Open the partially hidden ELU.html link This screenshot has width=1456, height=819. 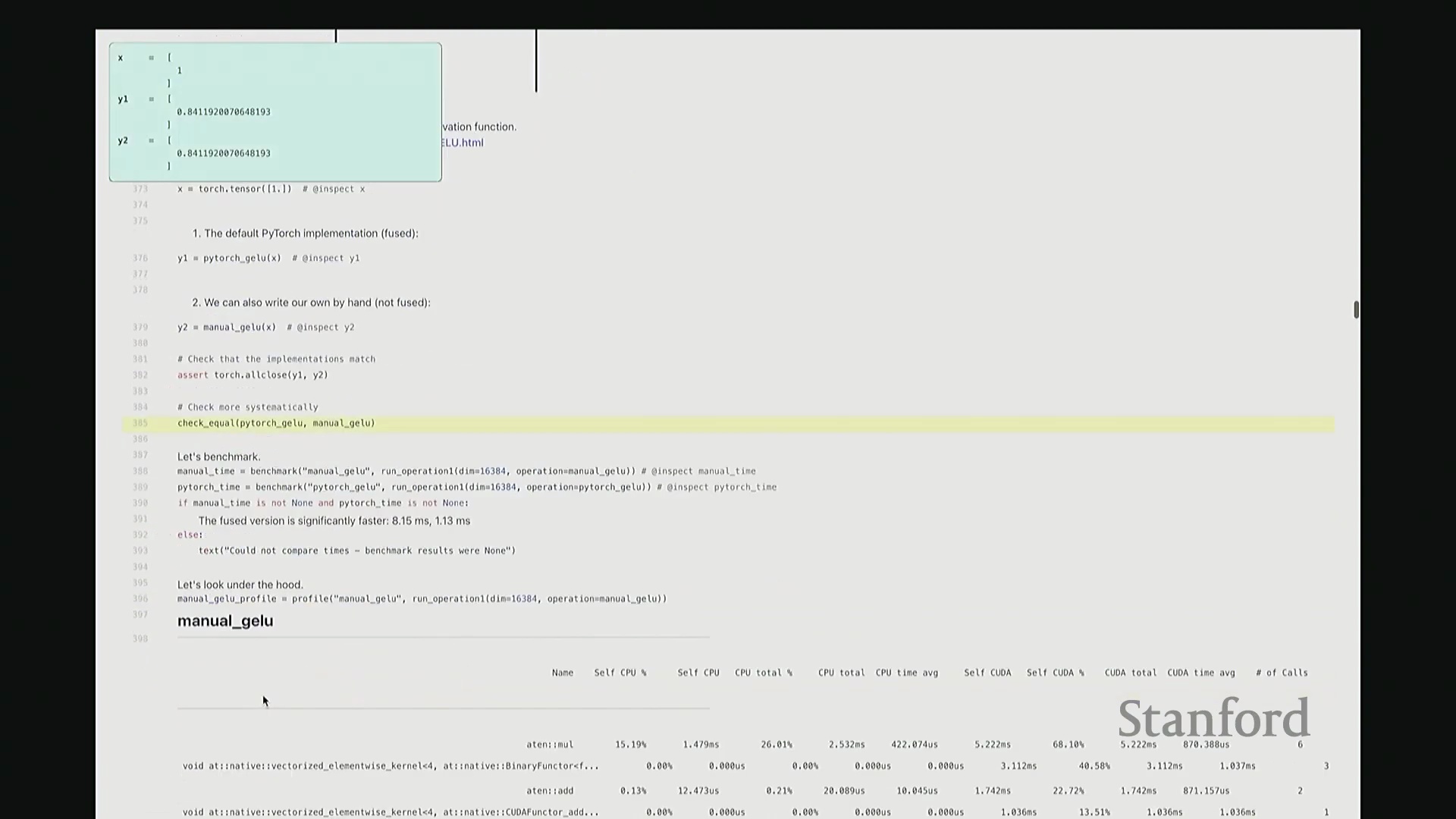[463, 143]
